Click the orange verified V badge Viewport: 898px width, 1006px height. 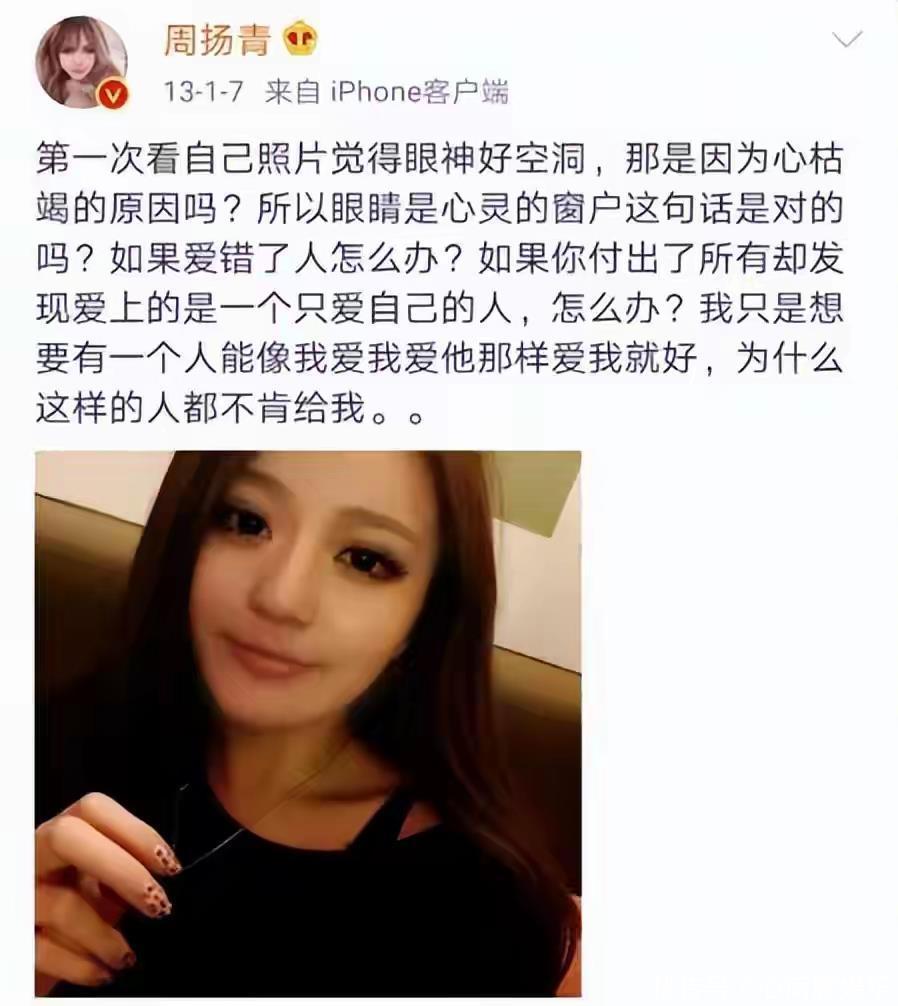click(114, 95)
